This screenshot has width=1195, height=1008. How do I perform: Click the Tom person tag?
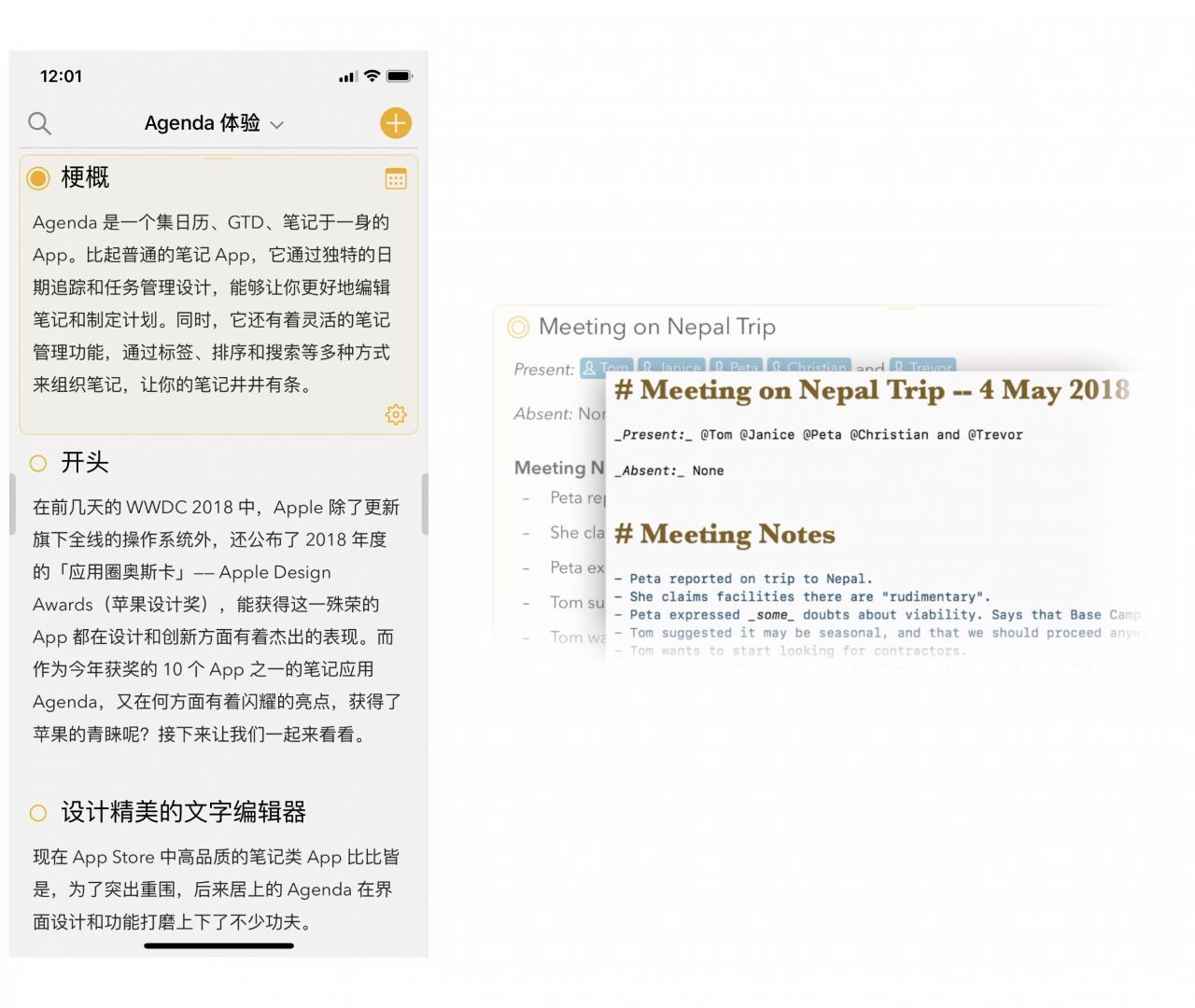click(x=606, y=367)
